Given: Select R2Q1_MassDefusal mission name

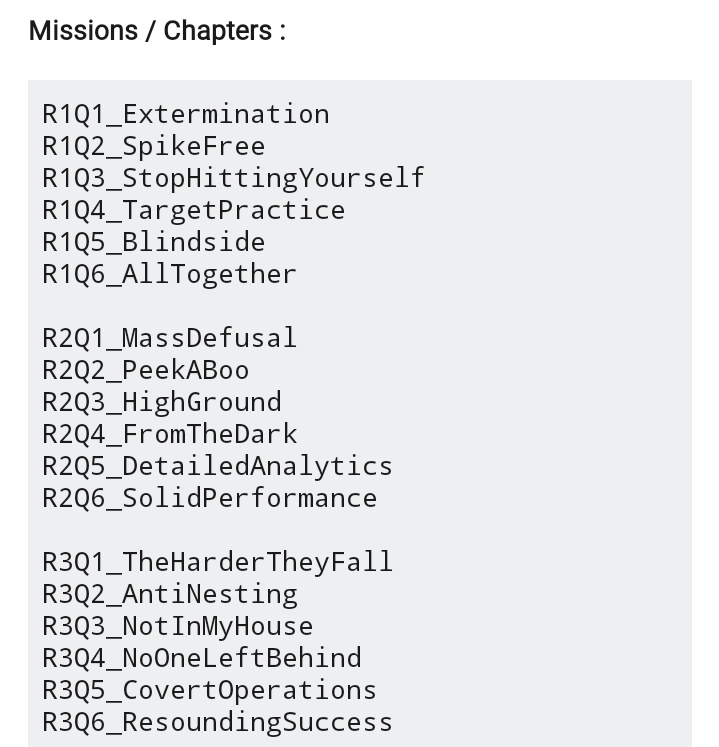Looking at the screenshot, I should tap(170, 339).
